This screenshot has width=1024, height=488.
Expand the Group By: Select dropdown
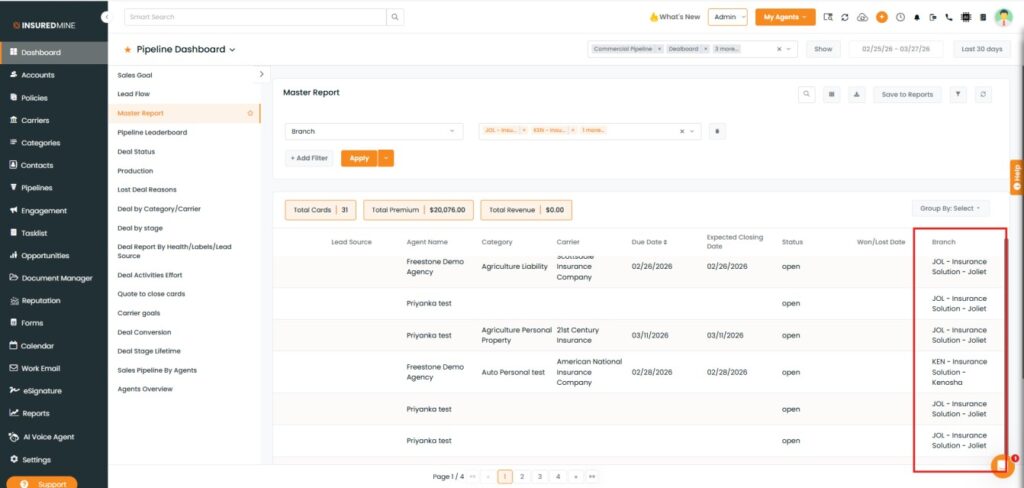point(950,208)
